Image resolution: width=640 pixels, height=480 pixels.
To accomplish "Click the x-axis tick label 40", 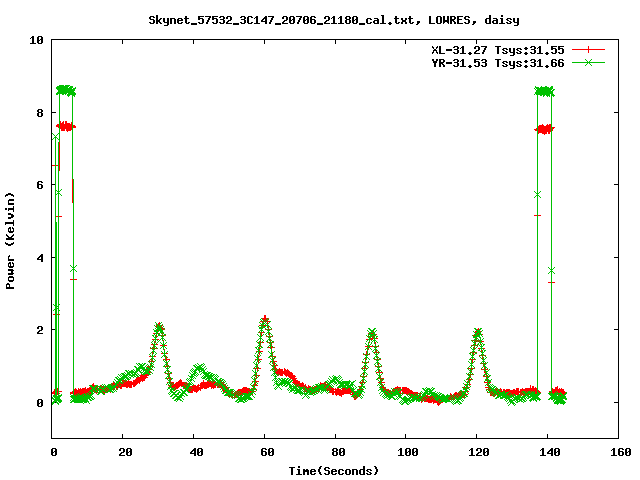I will tap(196, 452).
